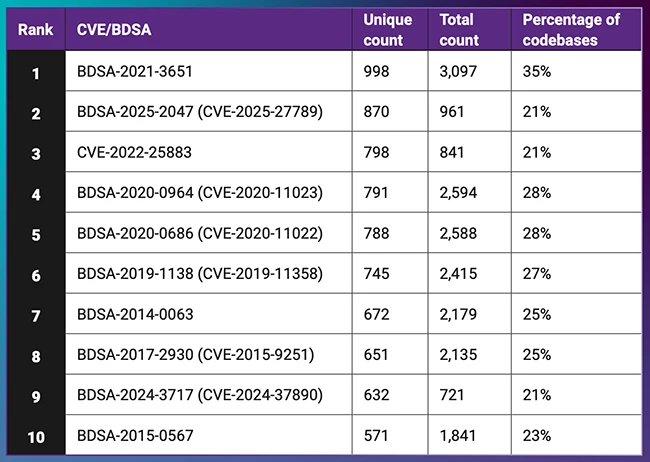Screen dimensions: 650x462
Task: Click the CVE-2022-25883 entry
Action: tap(134, 152)
